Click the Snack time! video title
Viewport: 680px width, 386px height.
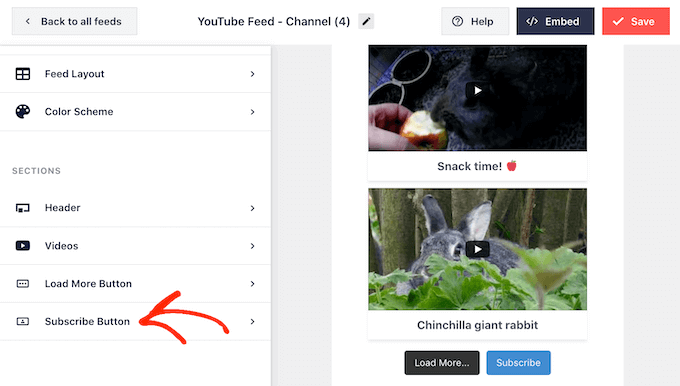[x=477, y=166]
